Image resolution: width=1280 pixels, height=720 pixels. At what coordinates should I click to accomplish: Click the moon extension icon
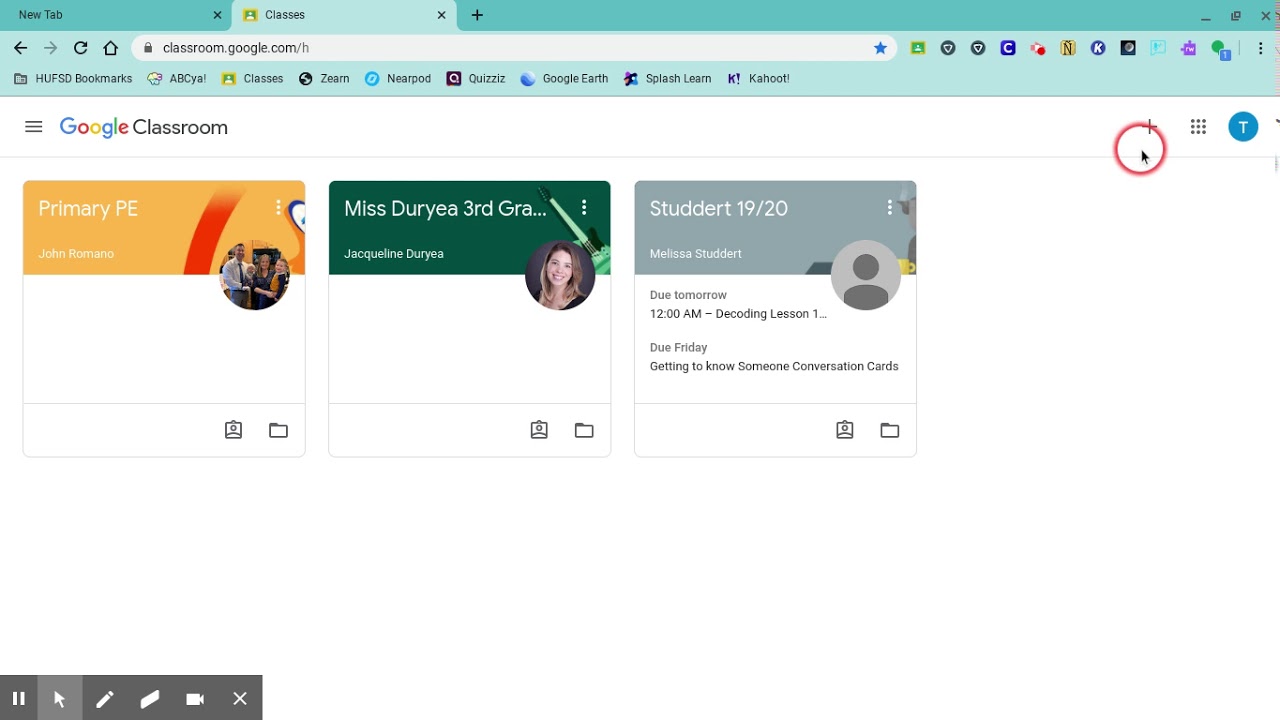[x=1128, y=48]
